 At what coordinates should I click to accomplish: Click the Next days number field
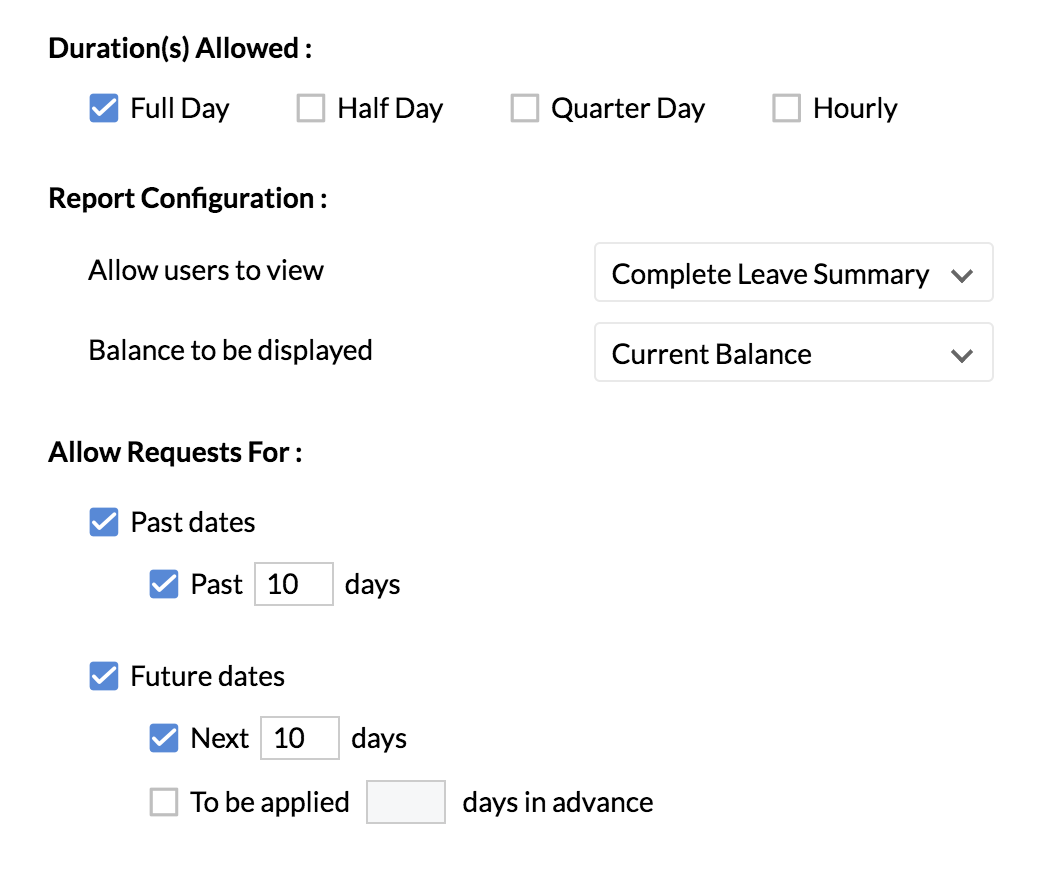tap(299, 738)
